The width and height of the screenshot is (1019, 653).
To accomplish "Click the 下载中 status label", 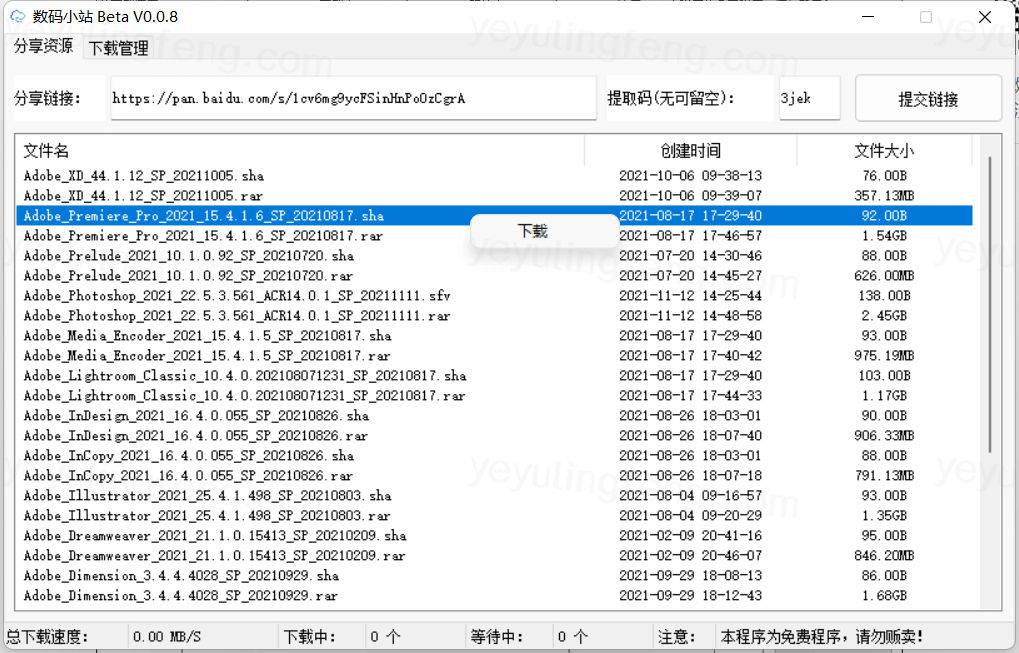I will click(309, 637).
